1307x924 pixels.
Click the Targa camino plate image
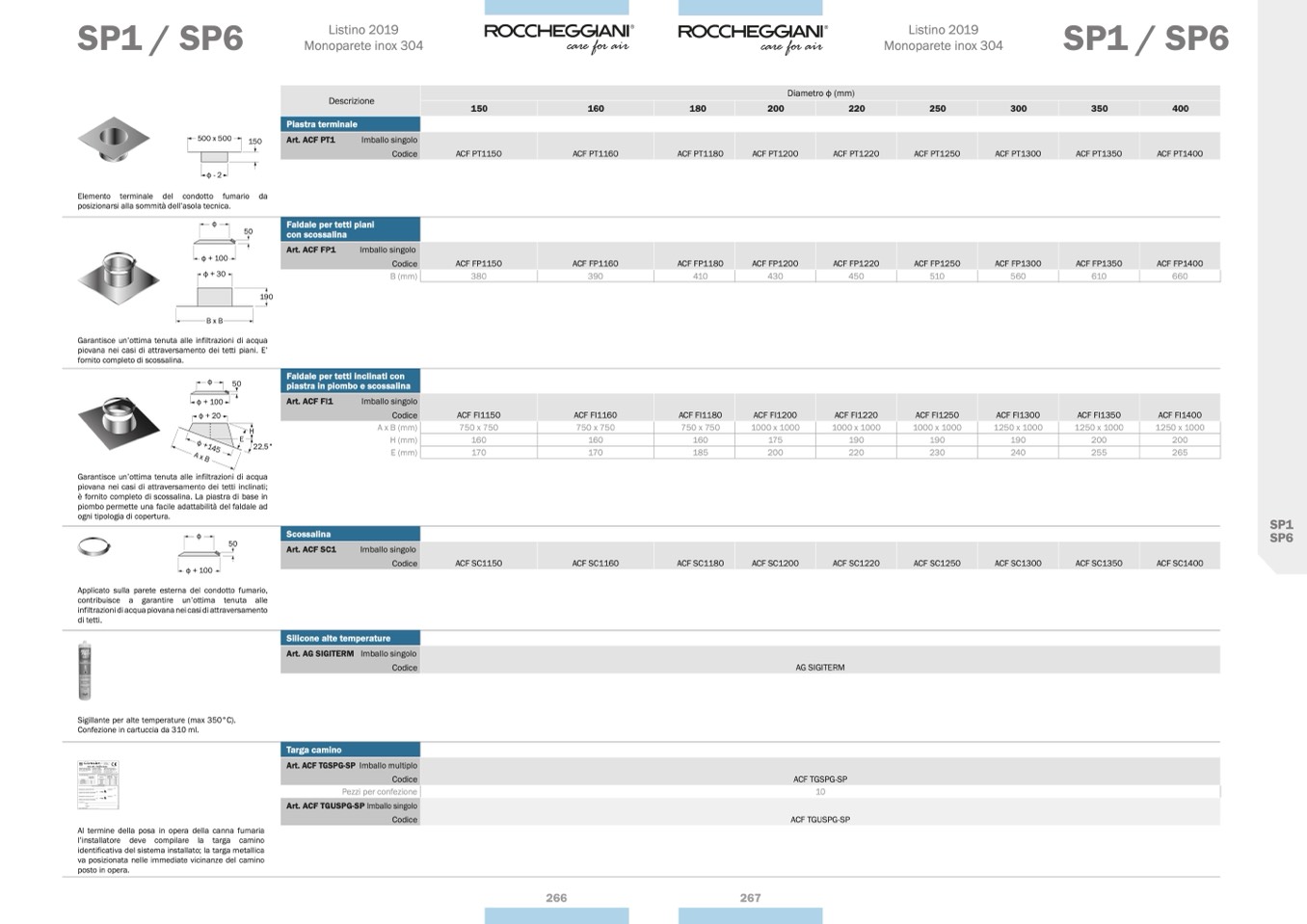click(97, 784)
